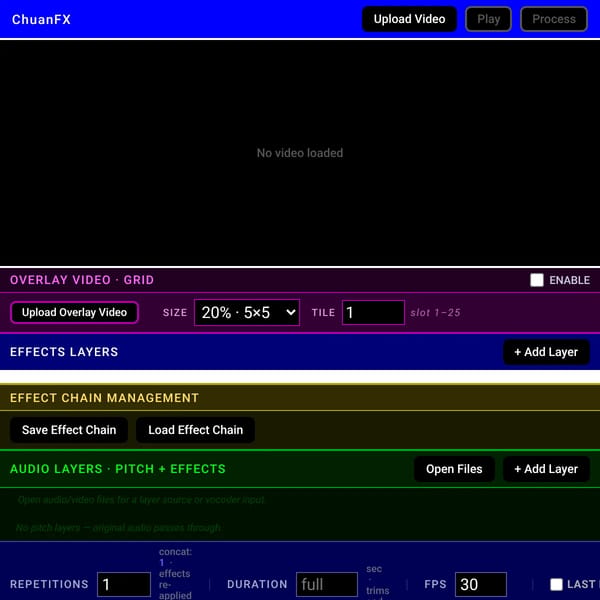Click the Effects Layers heading
The height and width of the screenshot is (600, 600).
[64, 352]
